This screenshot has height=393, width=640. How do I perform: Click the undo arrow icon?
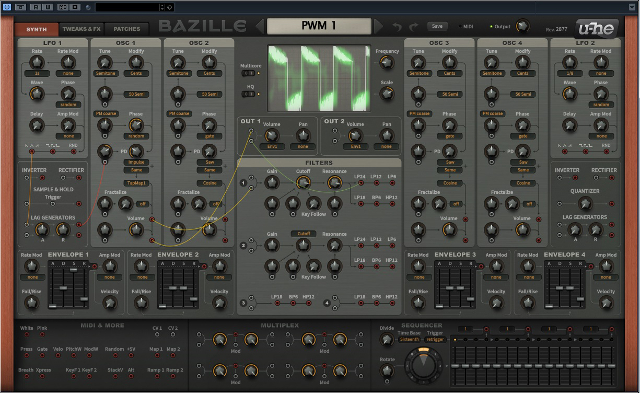397,27
